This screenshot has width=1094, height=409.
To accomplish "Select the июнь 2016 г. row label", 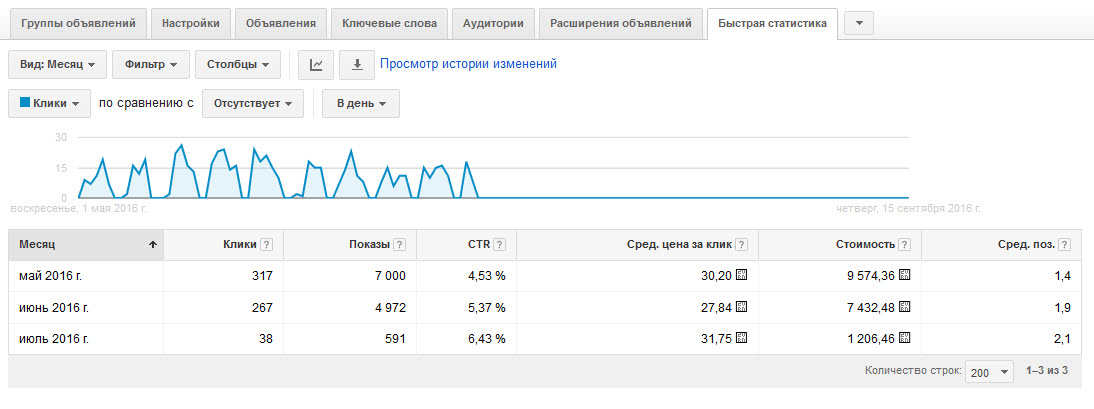I will [54, 307].
